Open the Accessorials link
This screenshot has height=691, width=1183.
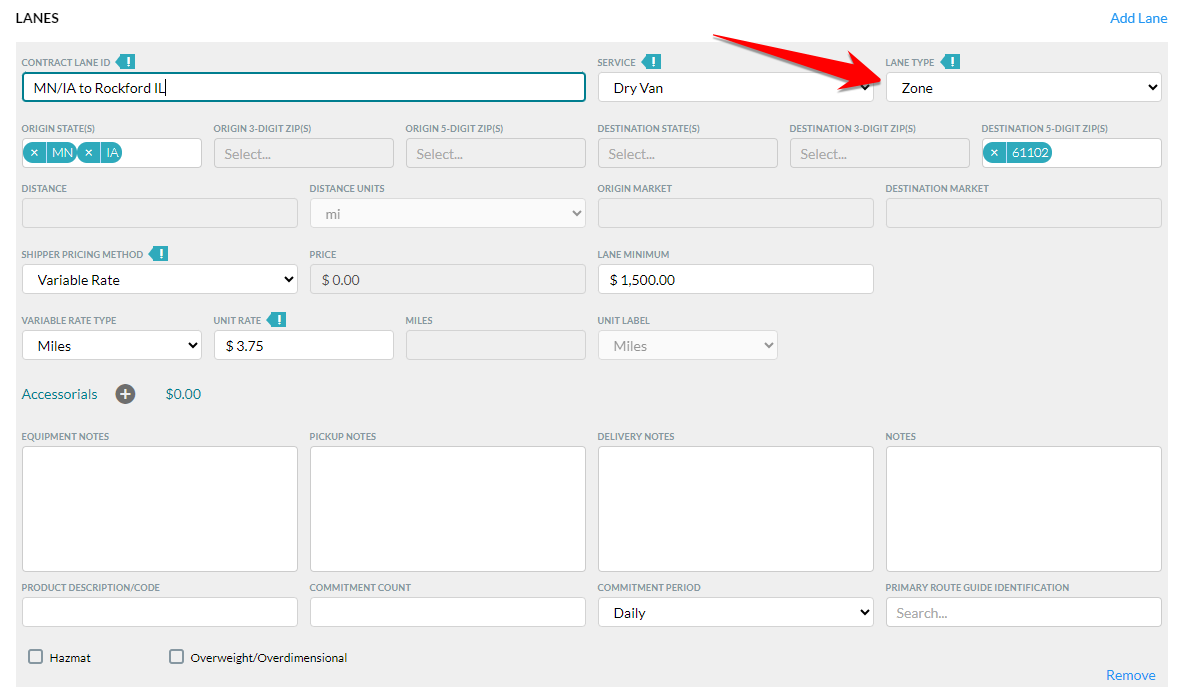click(x=60, y=394)
